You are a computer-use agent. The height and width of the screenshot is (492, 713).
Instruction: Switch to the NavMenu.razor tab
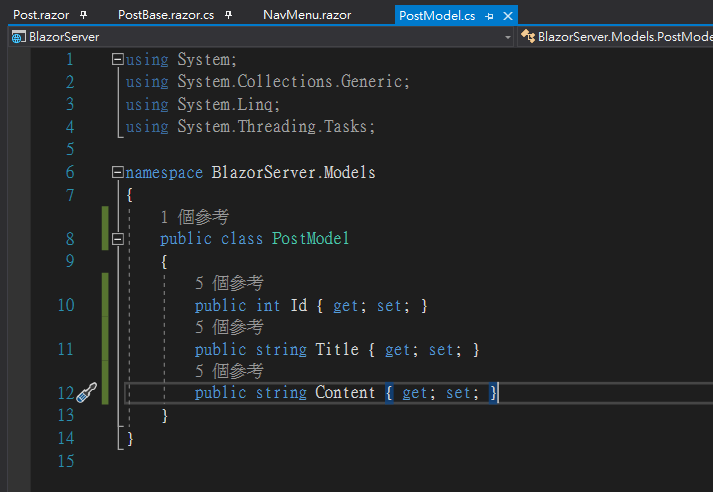(x=307, y=15)
